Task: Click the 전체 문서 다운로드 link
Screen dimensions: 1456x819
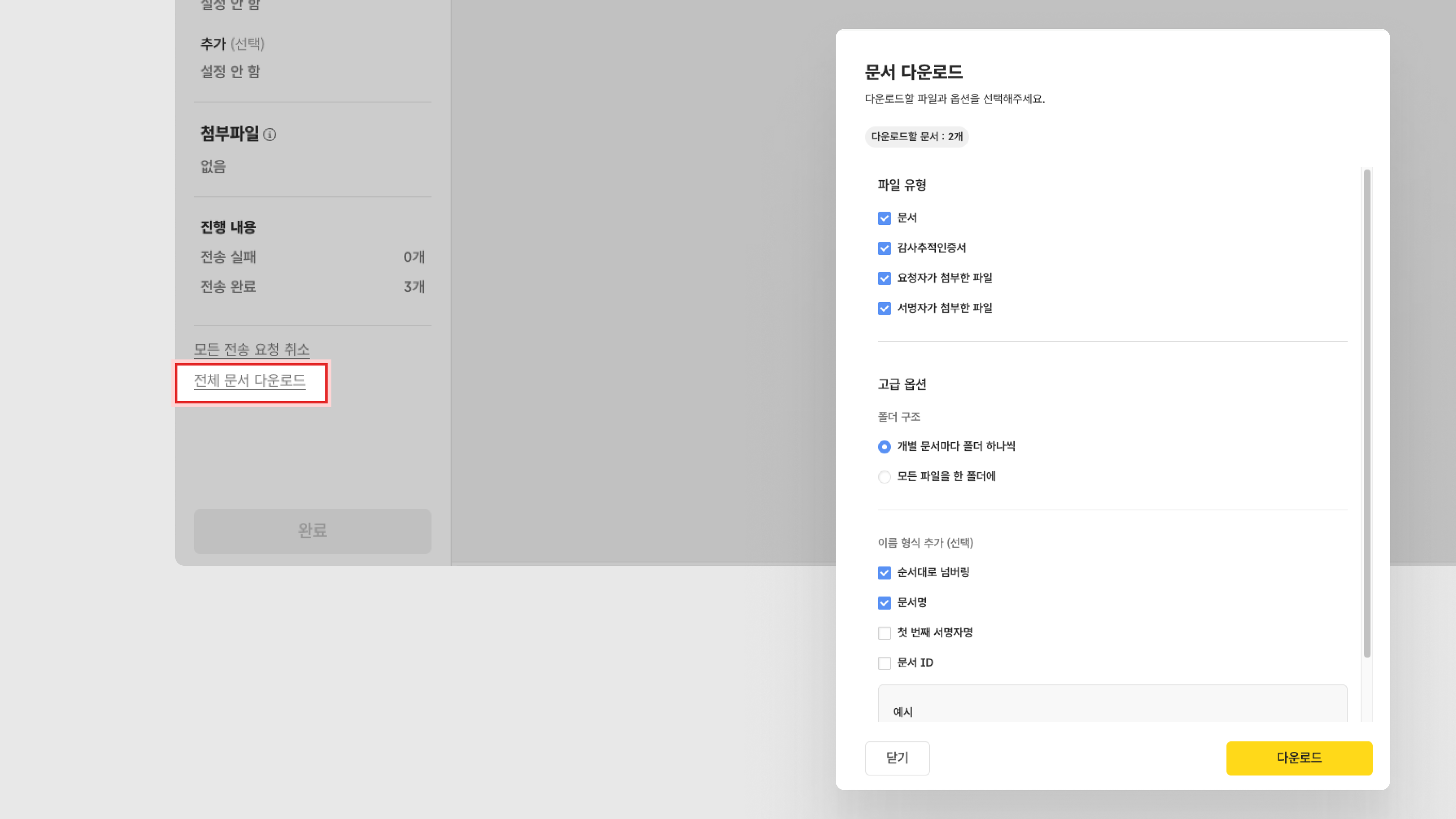Action: coord(249,380)
